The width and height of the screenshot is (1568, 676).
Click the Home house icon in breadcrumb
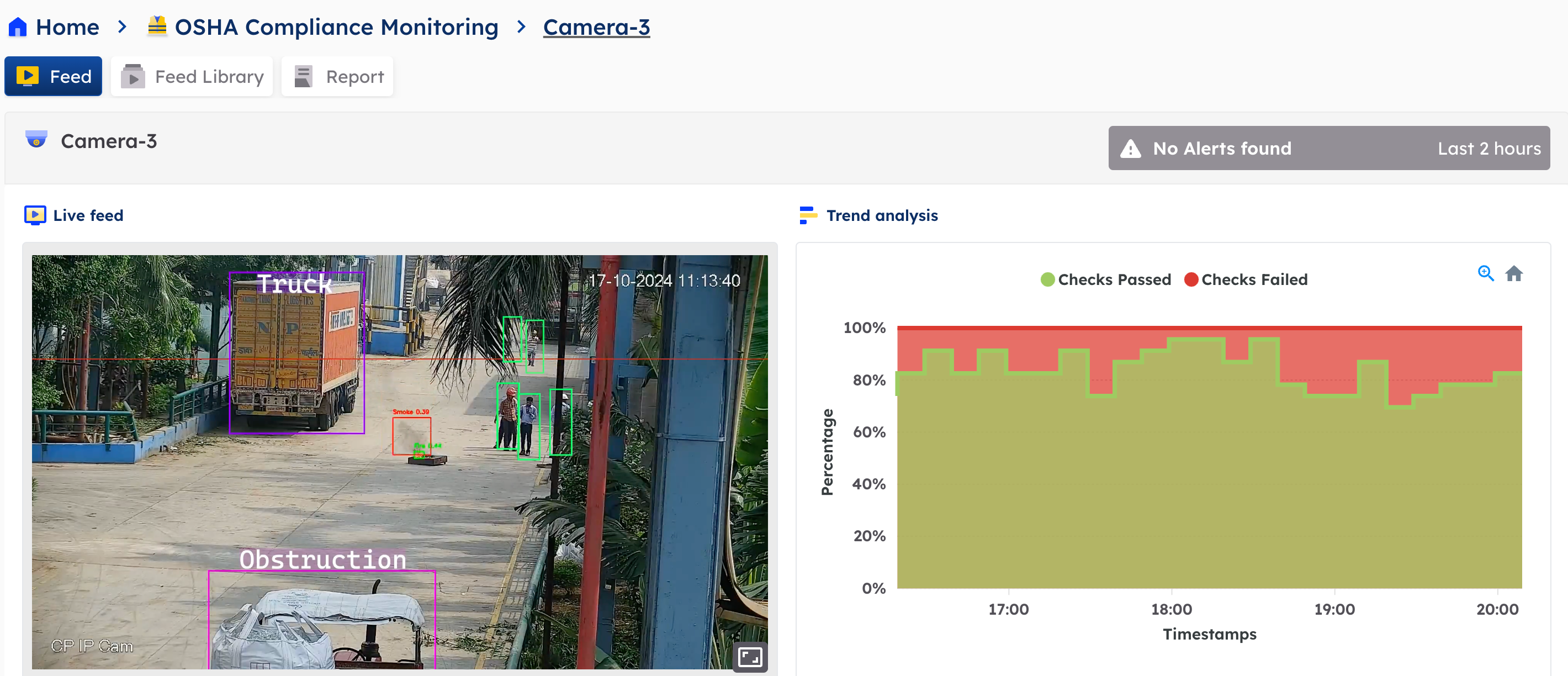point(18,27)
